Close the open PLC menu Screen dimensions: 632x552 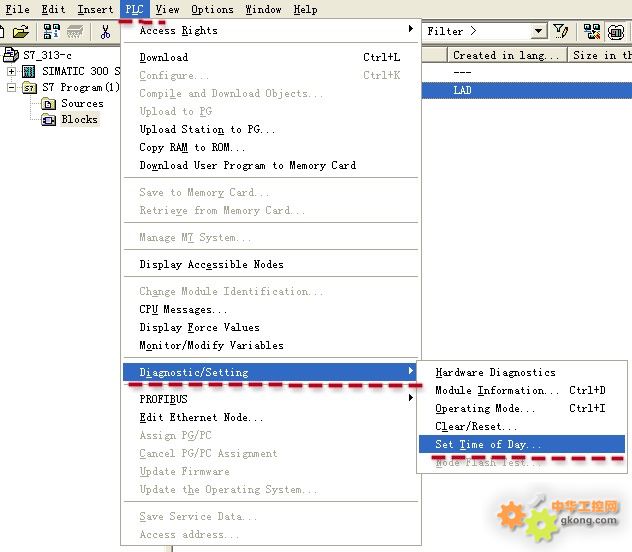click(x=134, y=9)
